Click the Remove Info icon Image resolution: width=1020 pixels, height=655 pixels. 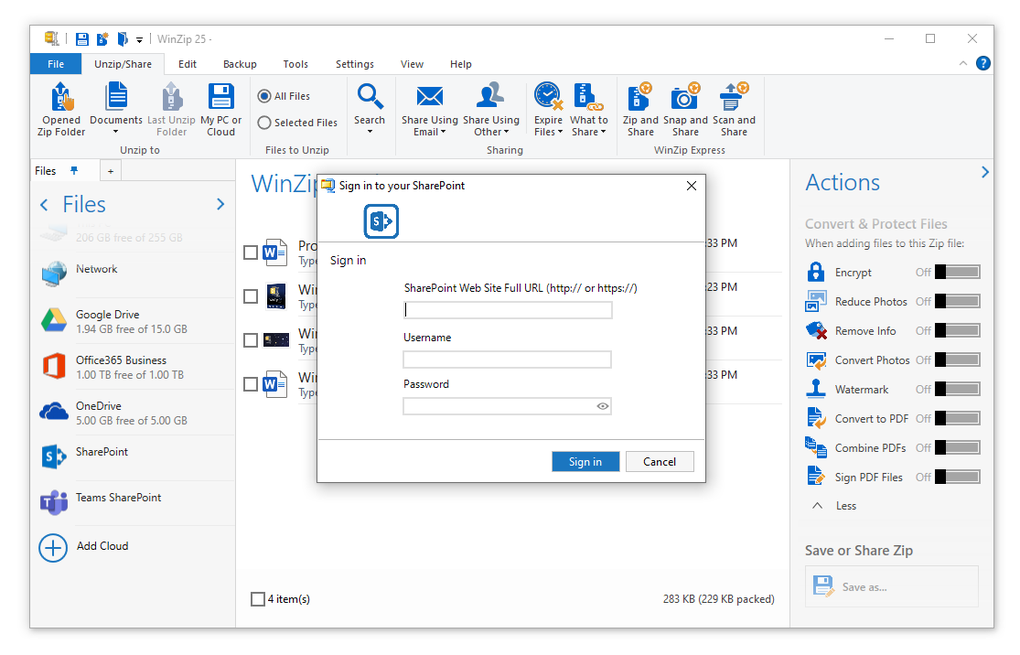pos(816,330)
